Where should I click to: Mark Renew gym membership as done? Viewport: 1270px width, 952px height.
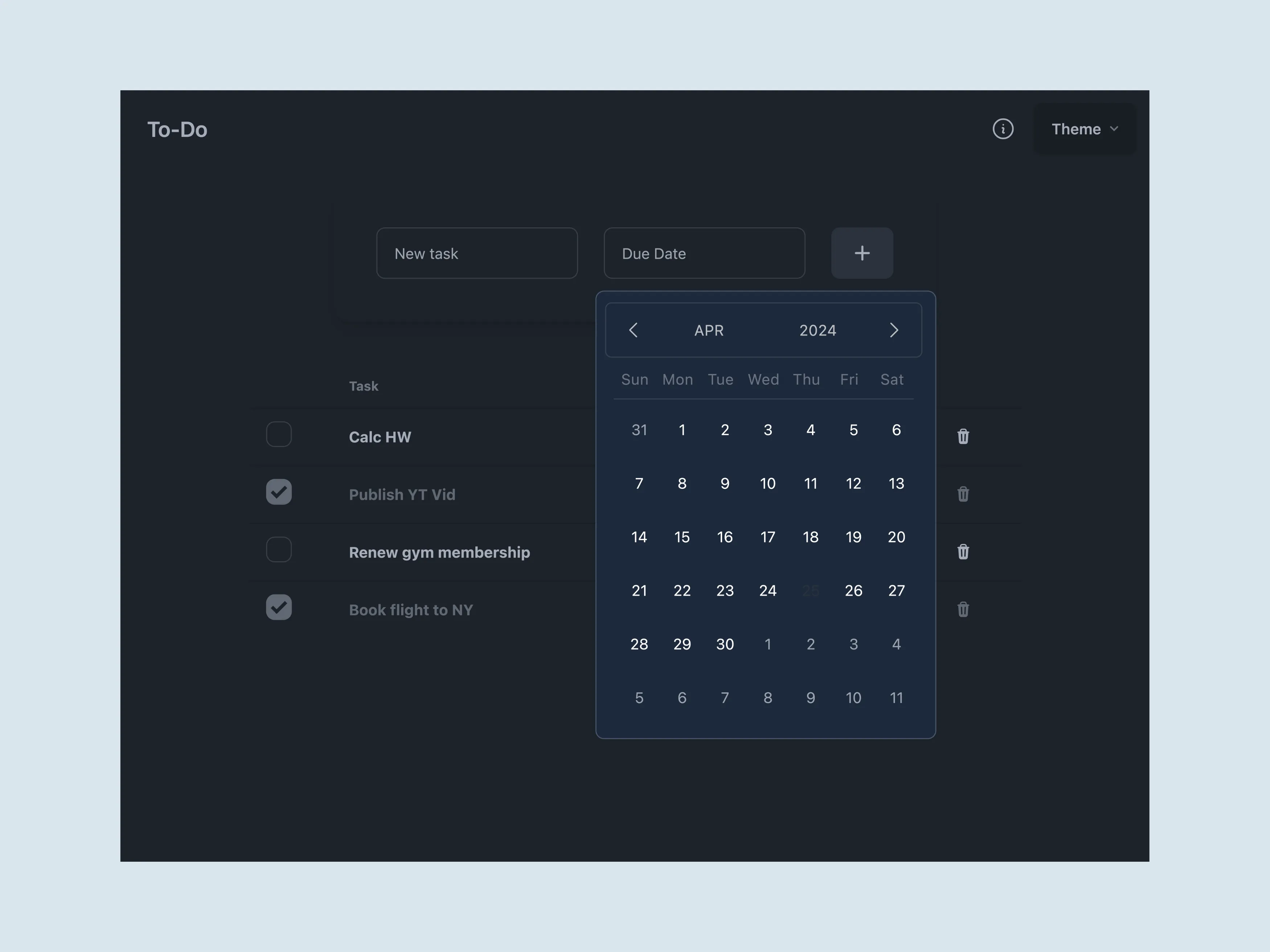[279, 550]
